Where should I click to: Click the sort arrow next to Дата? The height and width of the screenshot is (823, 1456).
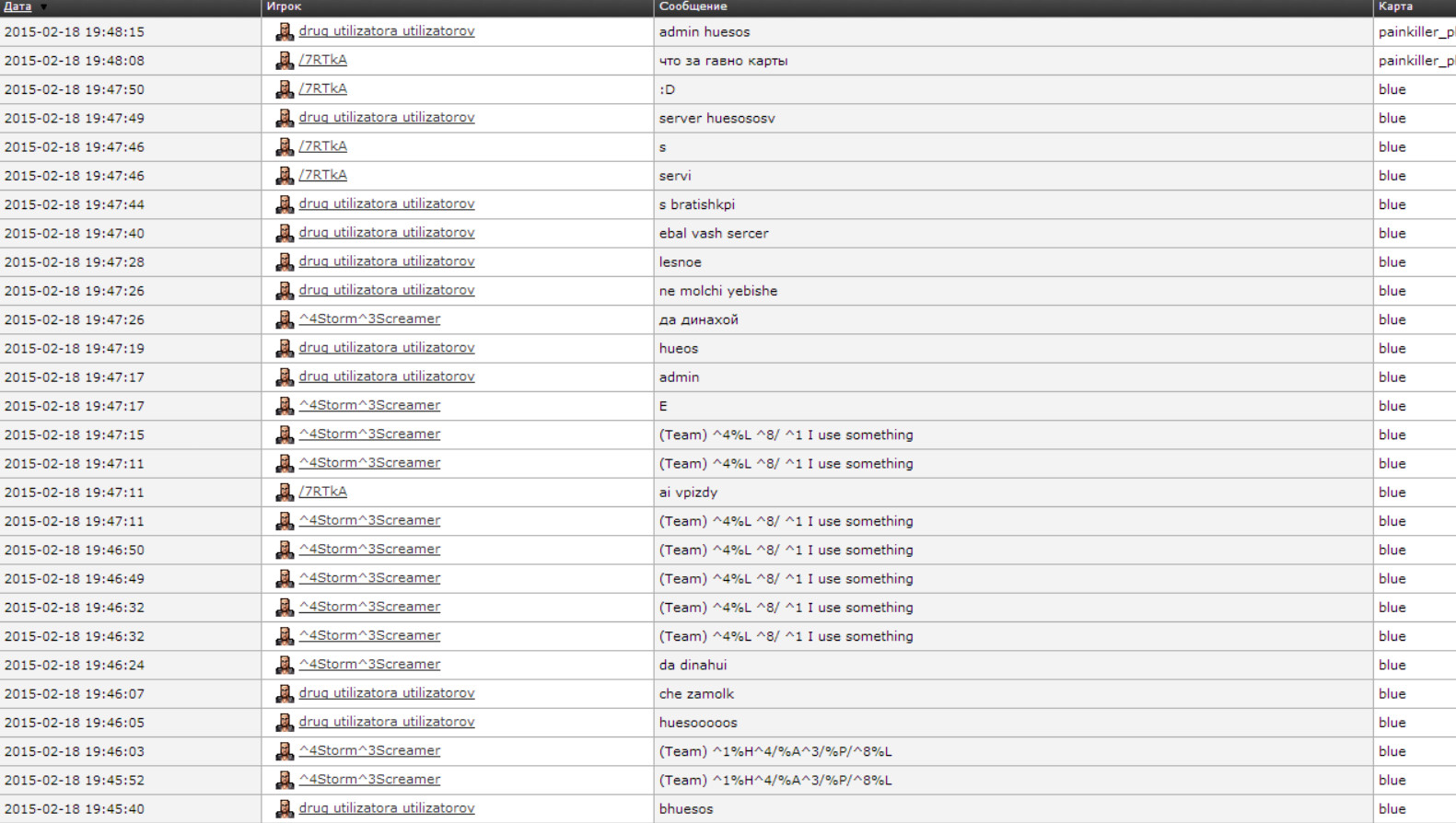click(x=43, y=7)
